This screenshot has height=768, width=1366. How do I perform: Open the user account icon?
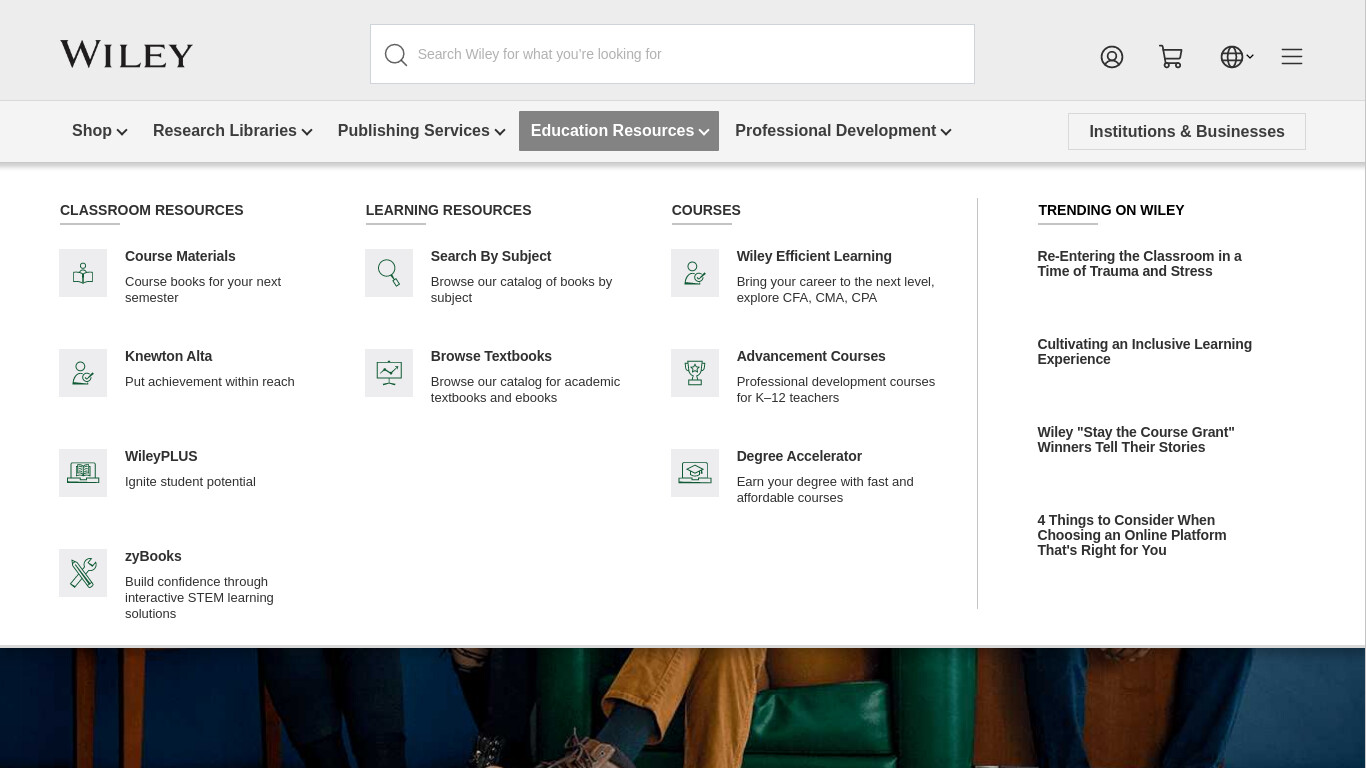tap(1112, 57)
